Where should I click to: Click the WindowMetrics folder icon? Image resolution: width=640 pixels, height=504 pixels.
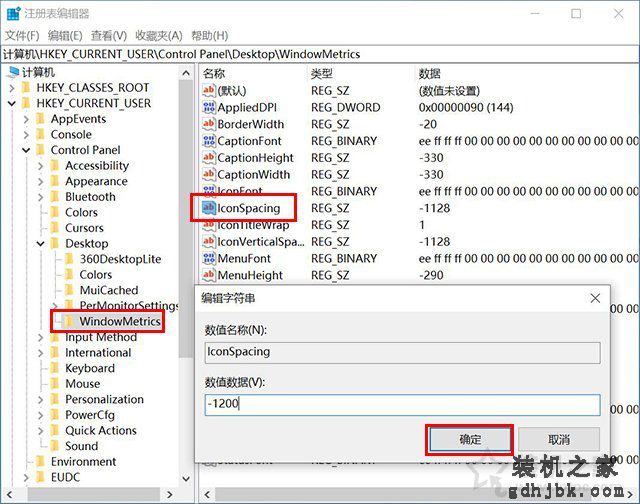pyautogui.click(x=69, y=321)
